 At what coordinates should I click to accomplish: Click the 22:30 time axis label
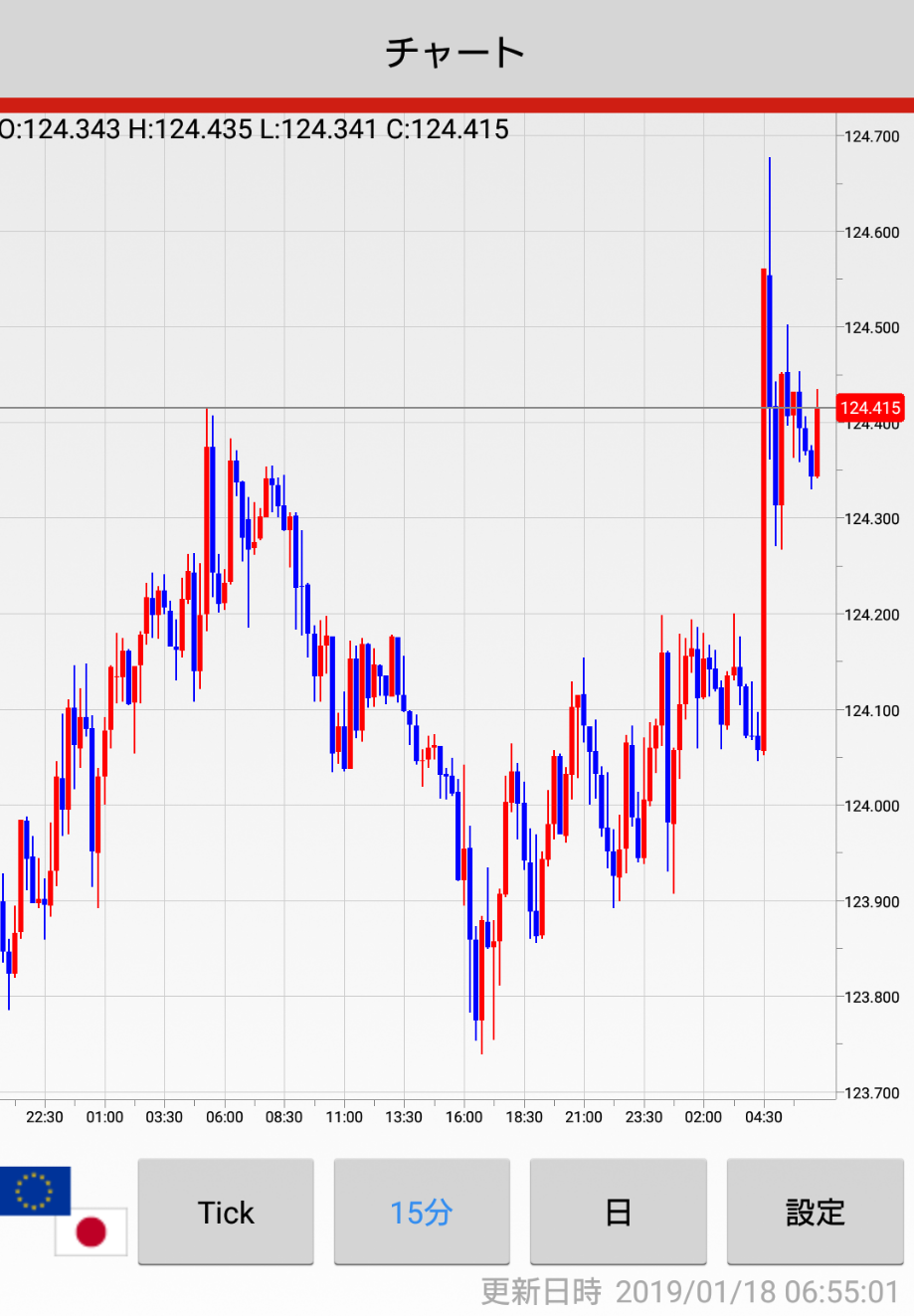click(x=45, y=1117)
